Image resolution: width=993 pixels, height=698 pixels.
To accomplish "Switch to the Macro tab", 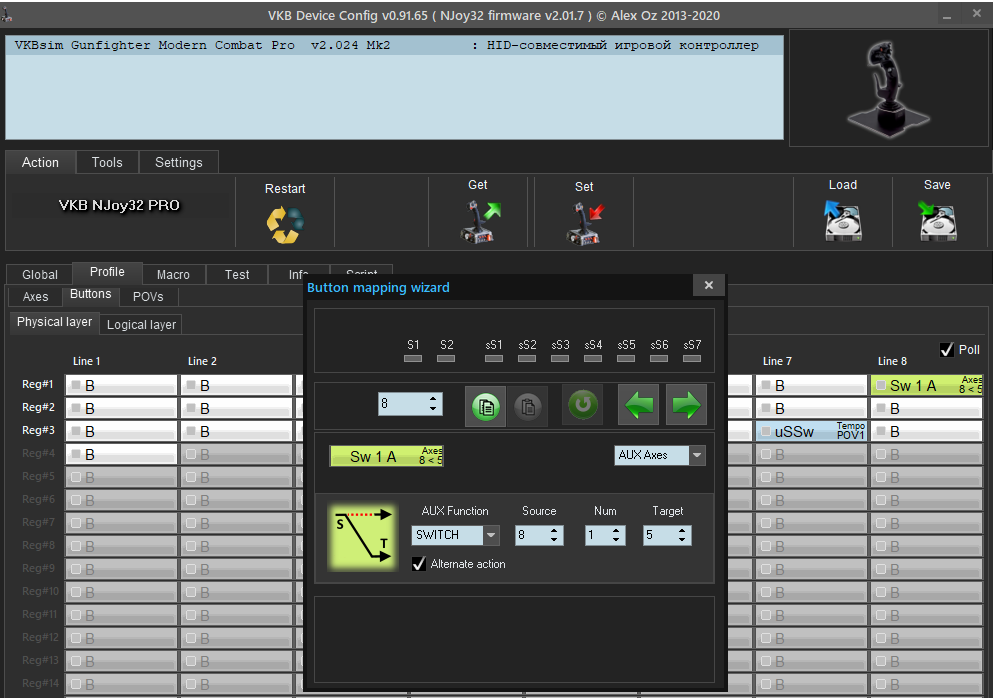I will (x=173, y=274).
